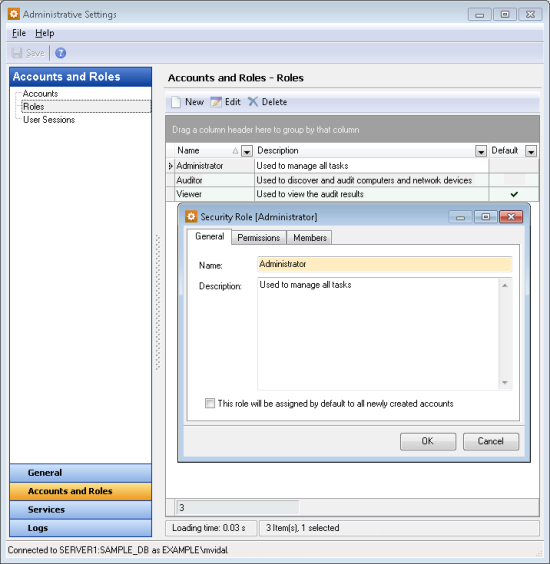This screenshot has width=550, height=564.
Task: Click the Administrative Settings title gear icon
Action: [x=14, y=14]
